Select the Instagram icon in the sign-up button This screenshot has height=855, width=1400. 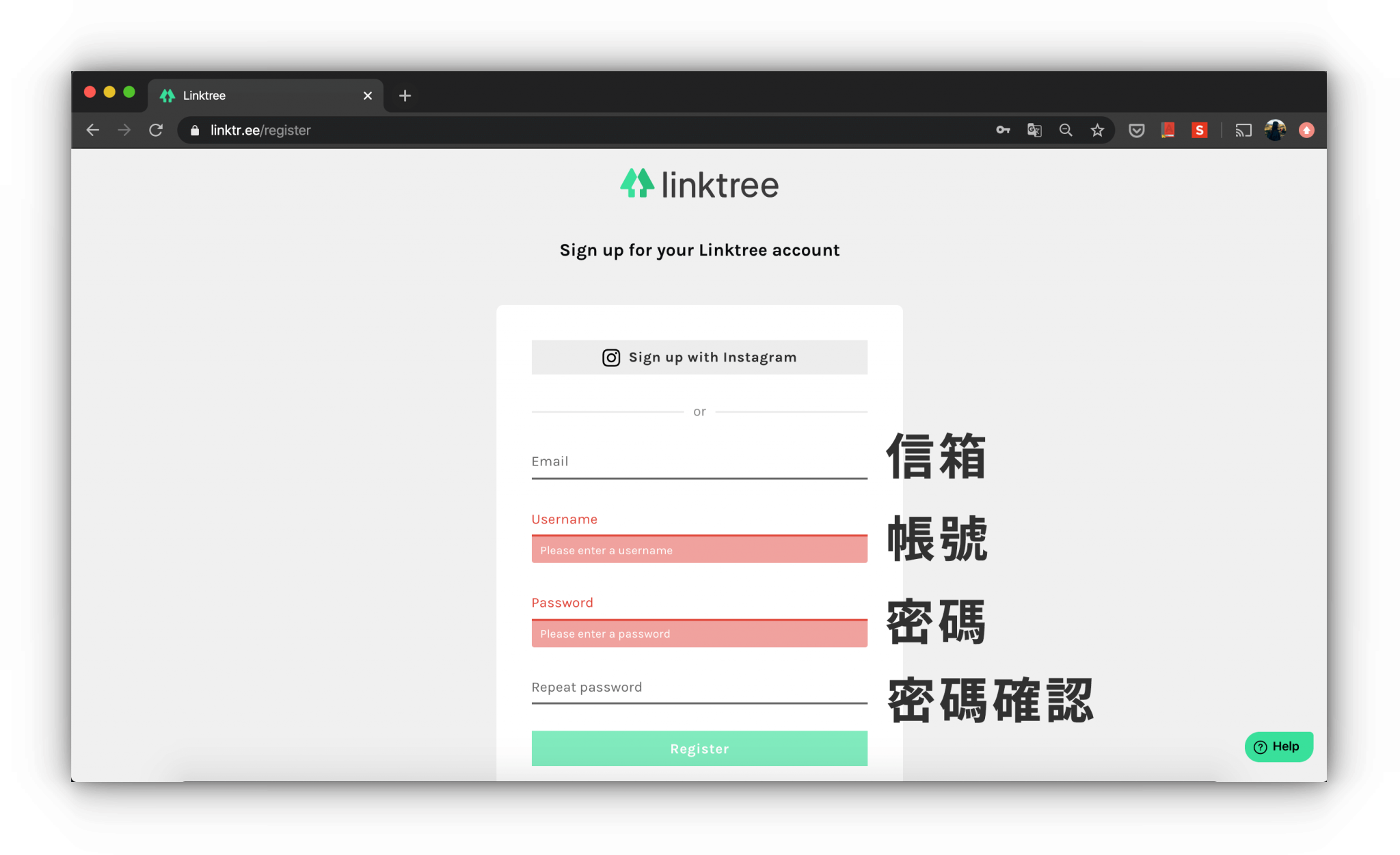tap(610, 357)
